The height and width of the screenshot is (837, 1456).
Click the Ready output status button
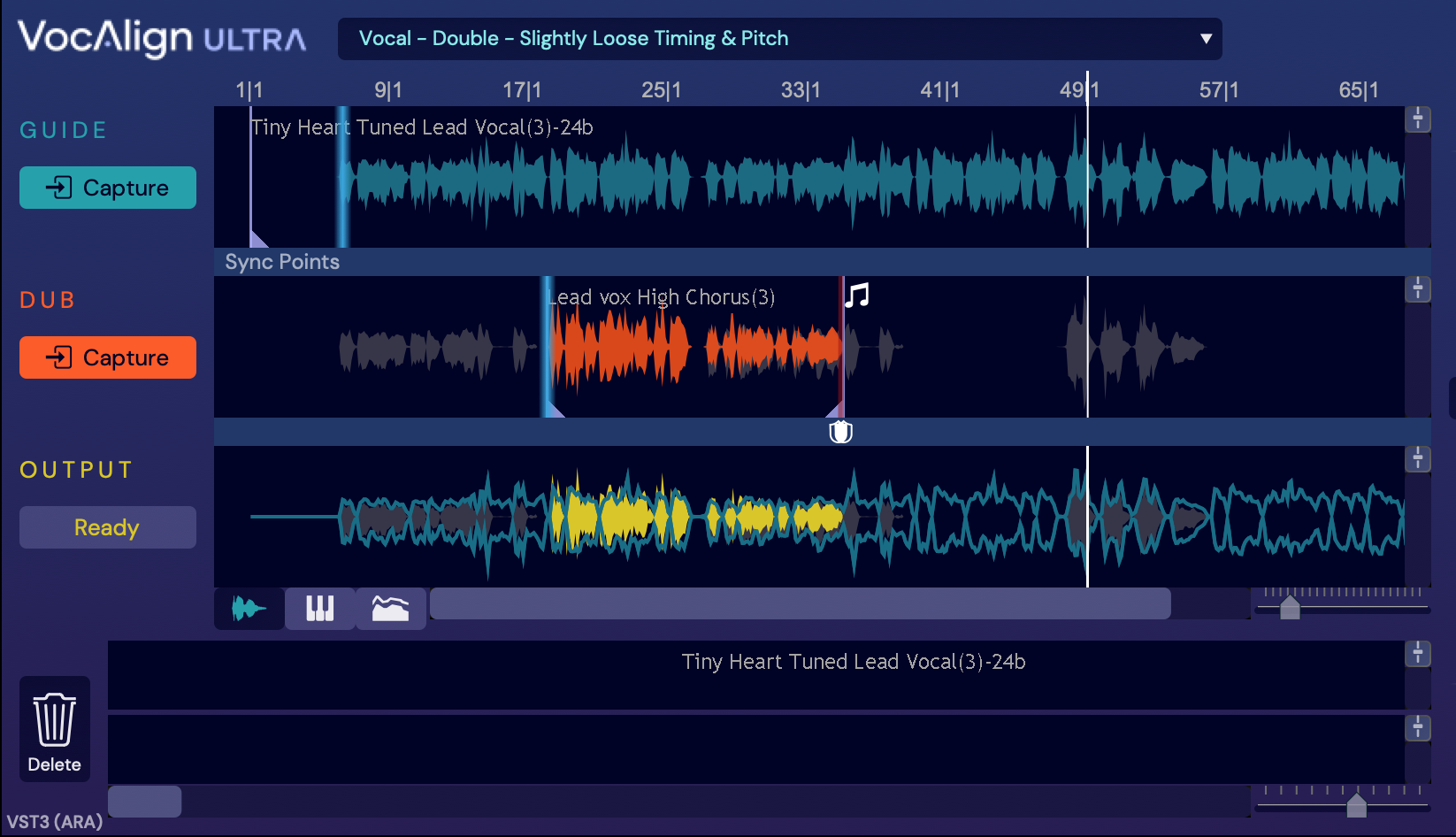click(x=107, y=527)
